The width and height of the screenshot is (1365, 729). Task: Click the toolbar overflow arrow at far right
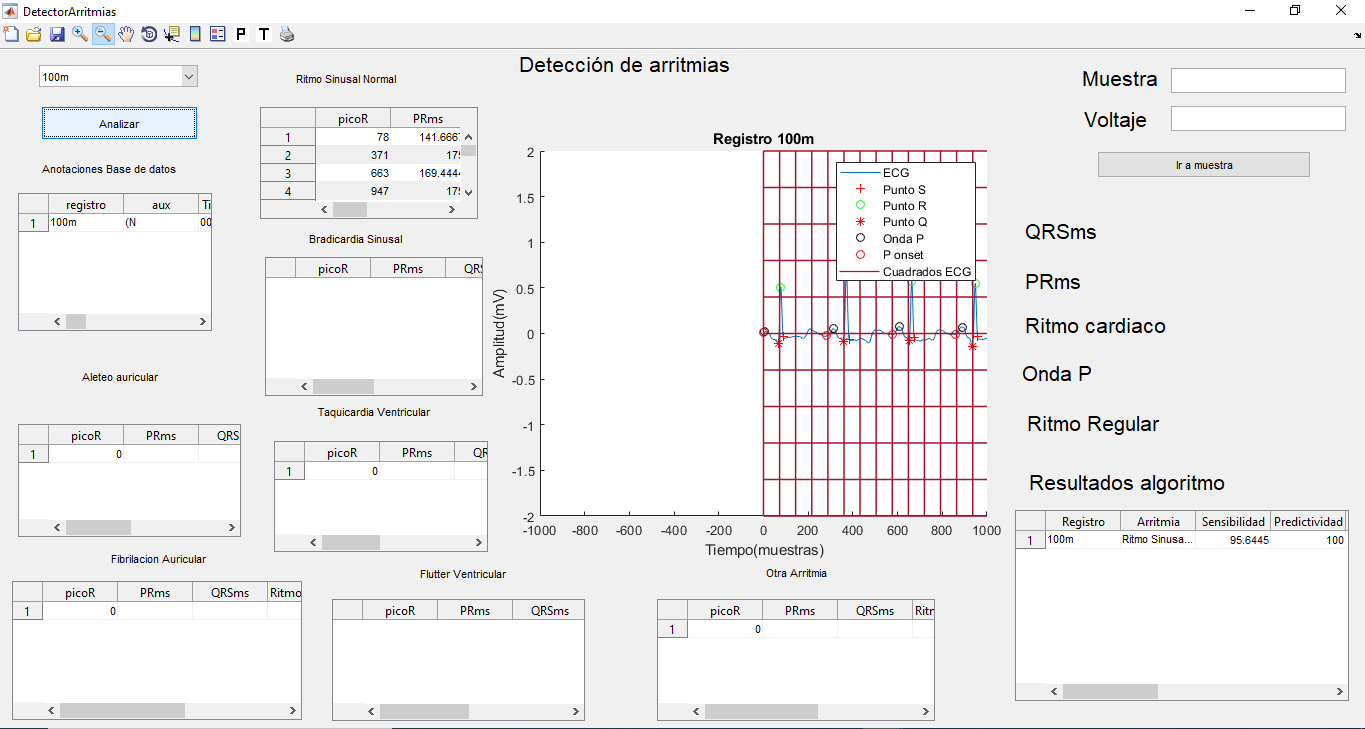coord(1358,35)
